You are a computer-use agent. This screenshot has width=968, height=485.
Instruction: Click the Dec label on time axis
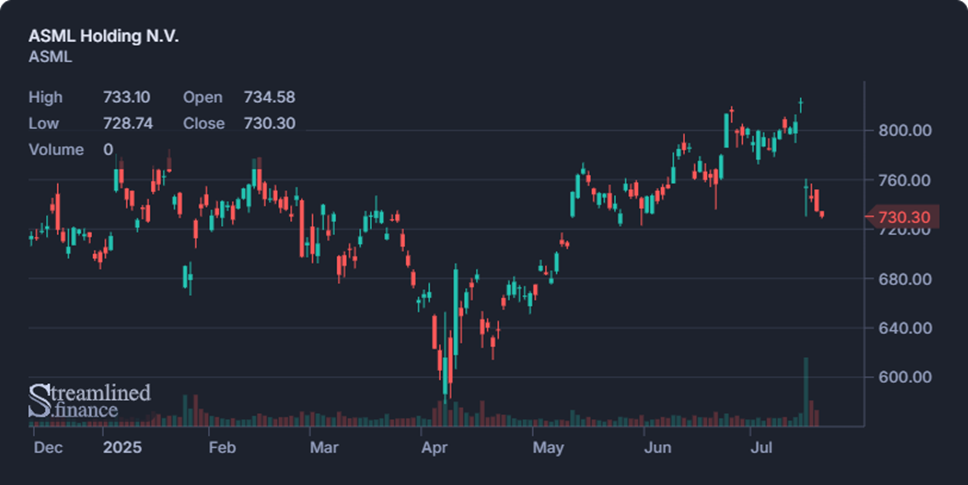(x=48, y=447)
